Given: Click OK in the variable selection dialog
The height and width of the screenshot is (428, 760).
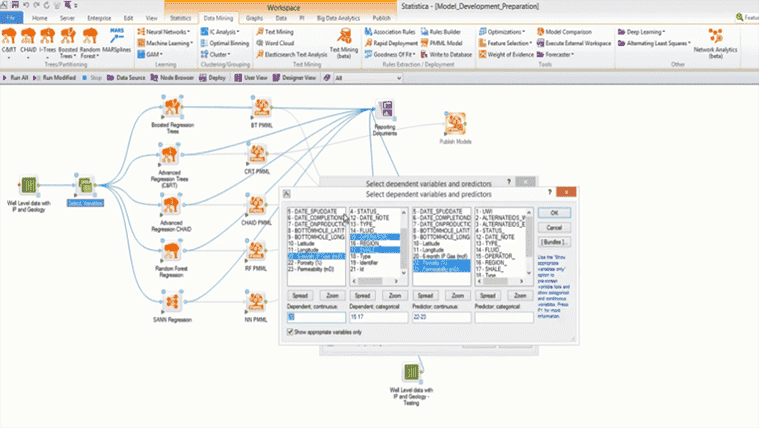Looking at the screenshot, I should coord(554,213).
